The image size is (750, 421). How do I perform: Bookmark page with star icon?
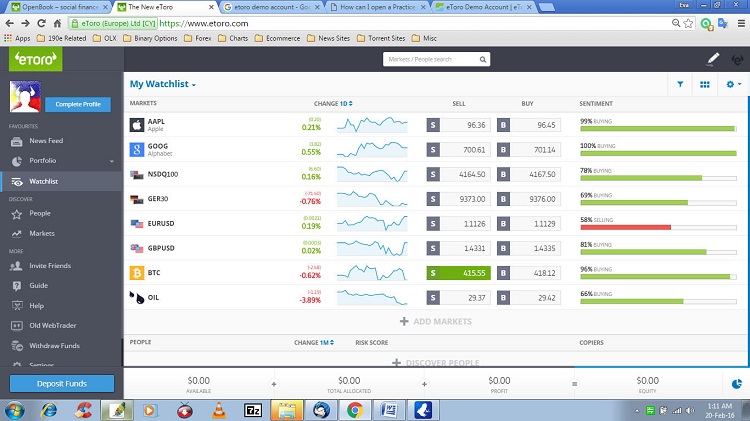(689, 23)
